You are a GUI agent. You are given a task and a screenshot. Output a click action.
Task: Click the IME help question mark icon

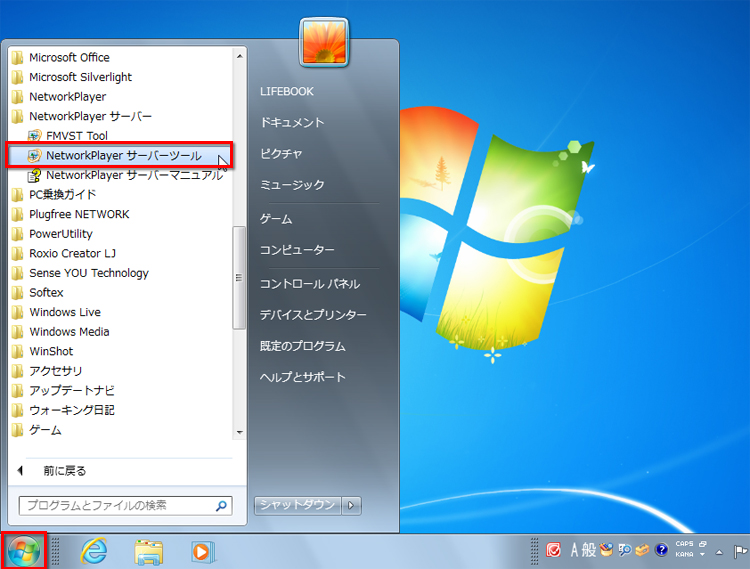coord(662,550)
